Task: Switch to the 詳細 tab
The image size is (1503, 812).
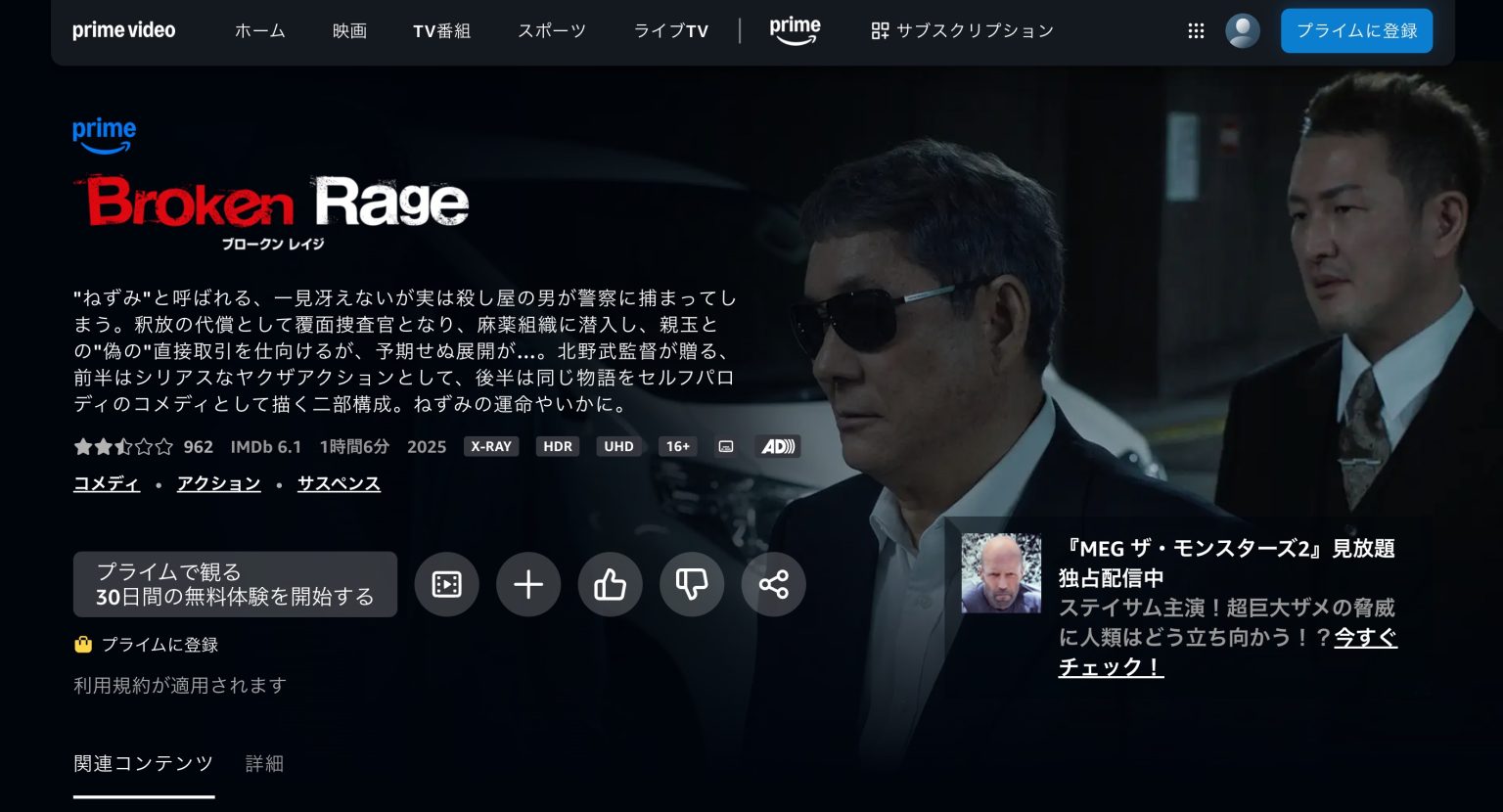Action: pos(262,764)
